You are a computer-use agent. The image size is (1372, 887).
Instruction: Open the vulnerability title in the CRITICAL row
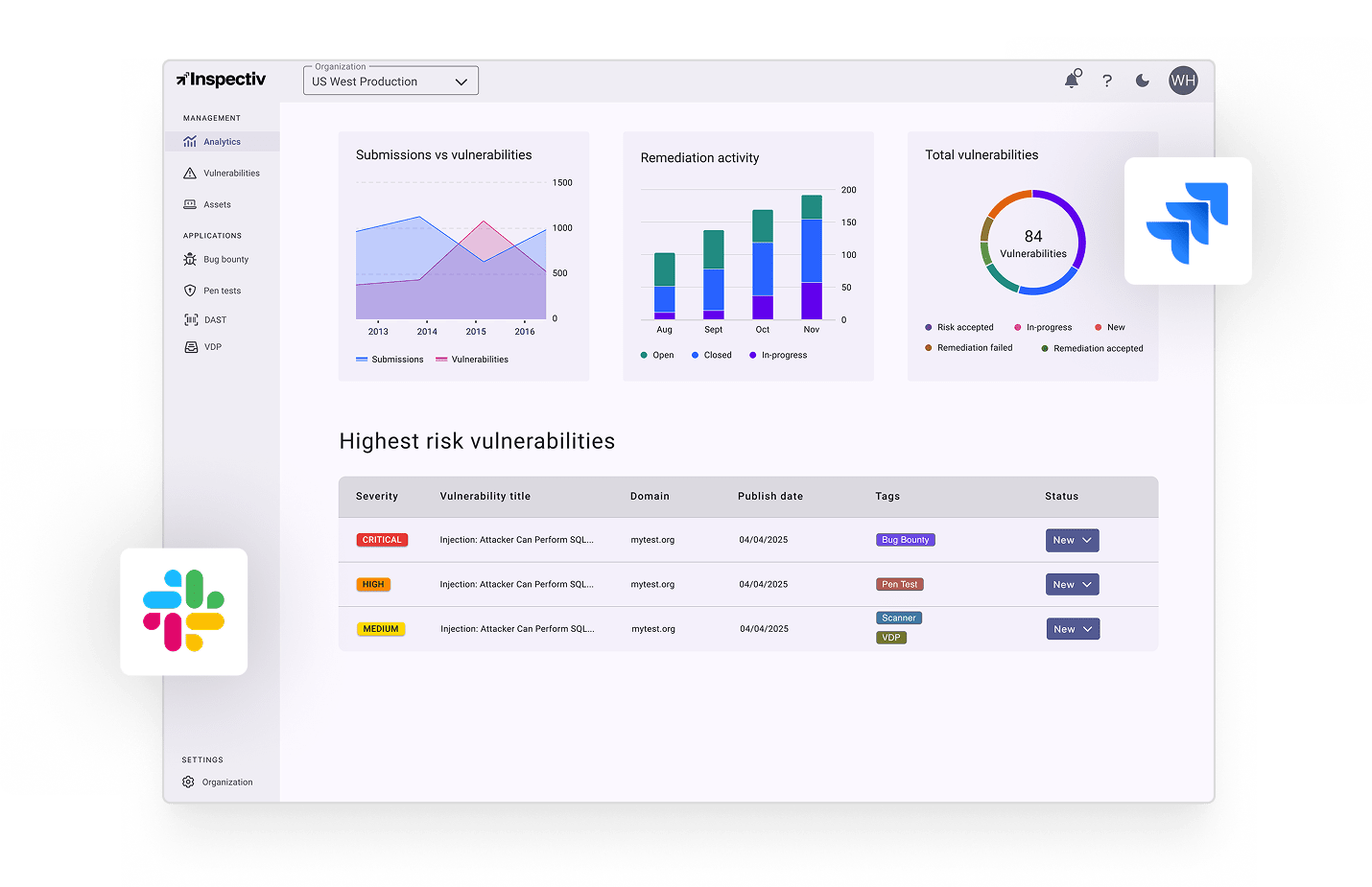coord(517,540)
